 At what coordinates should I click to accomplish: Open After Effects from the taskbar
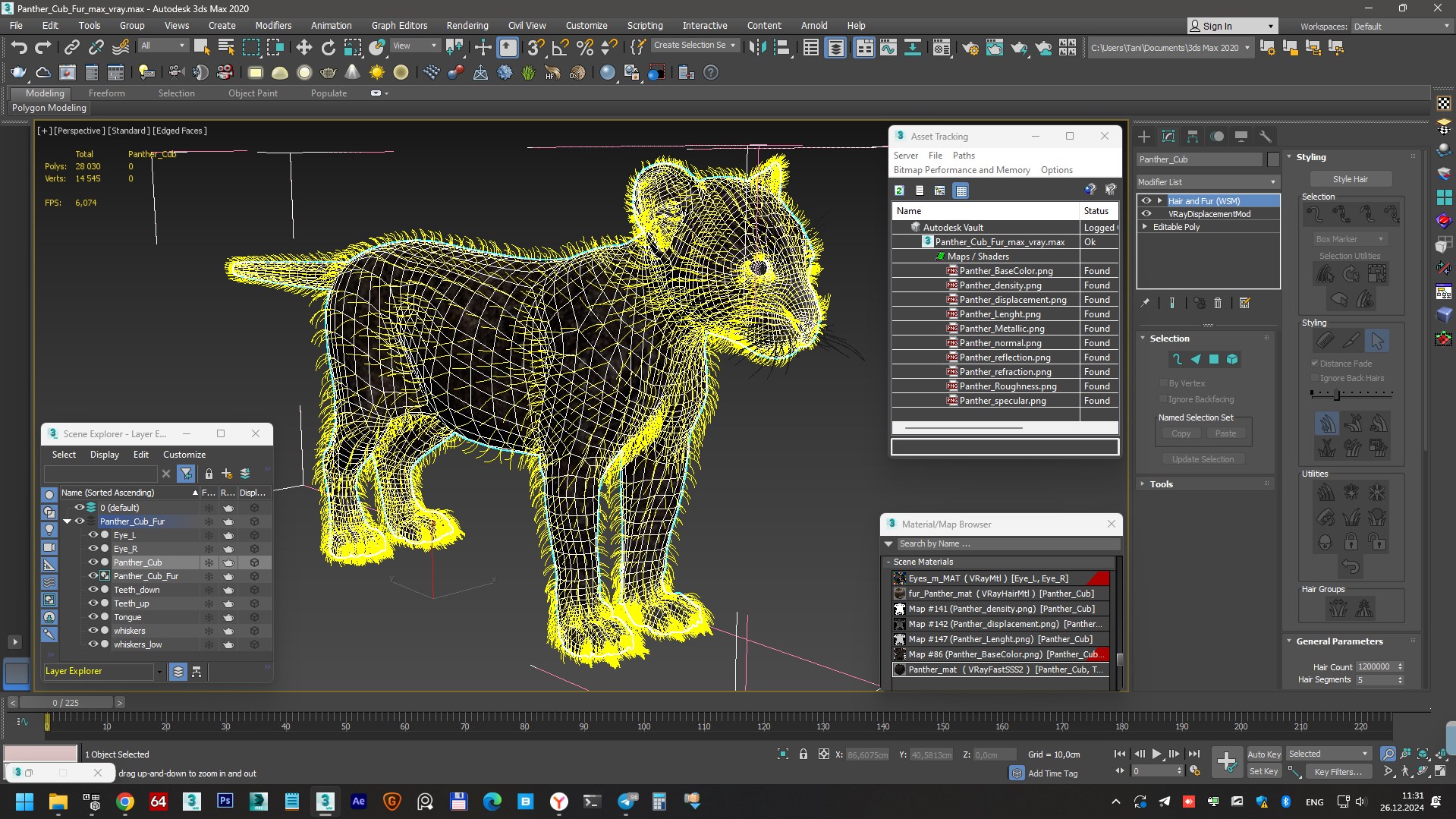(359, 802)
